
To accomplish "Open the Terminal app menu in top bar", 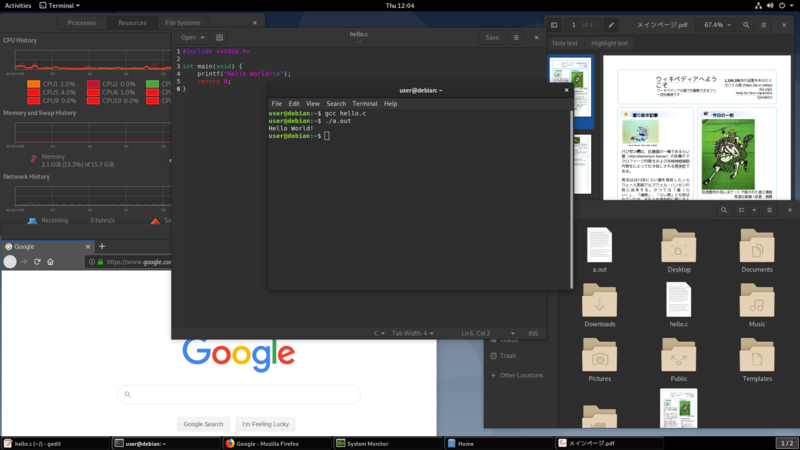I will point(60,6).
